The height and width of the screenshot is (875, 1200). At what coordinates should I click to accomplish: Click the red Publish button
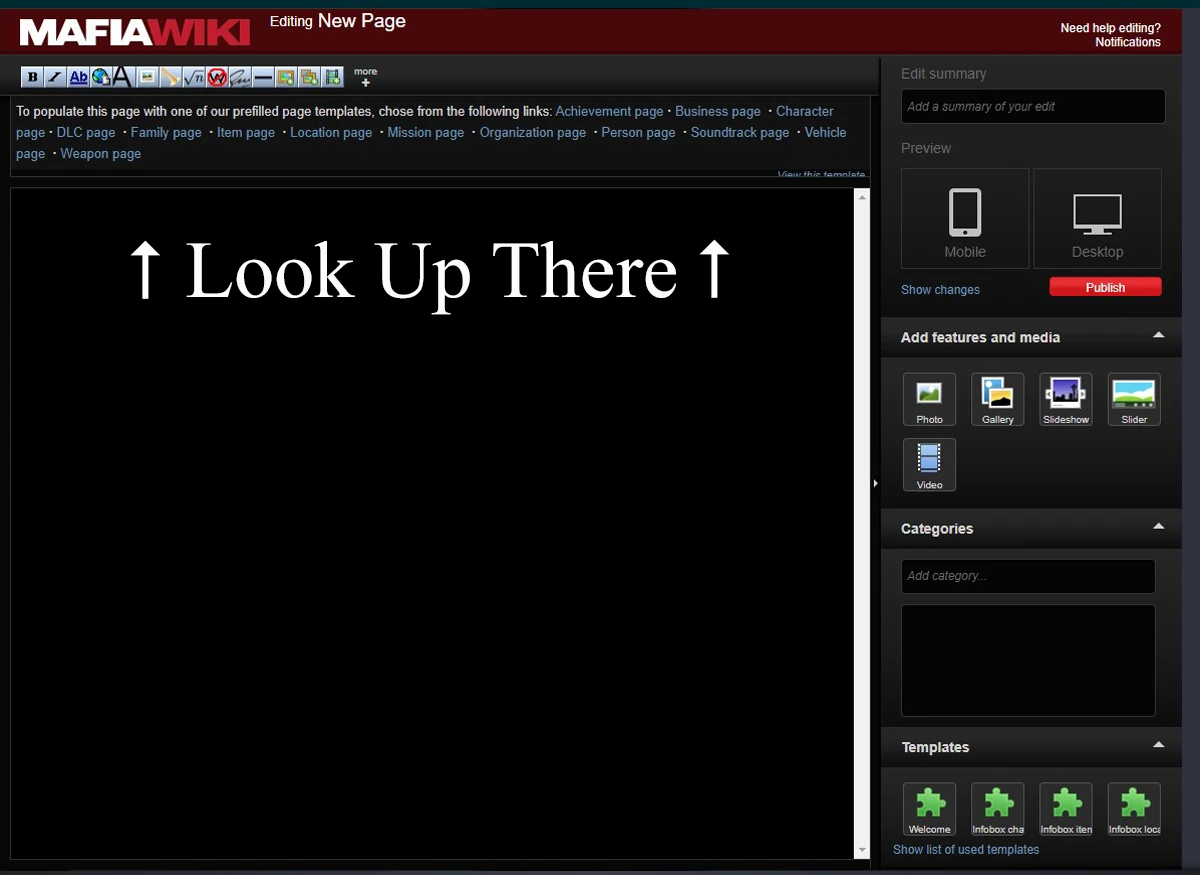click(x=1105, y=287)
